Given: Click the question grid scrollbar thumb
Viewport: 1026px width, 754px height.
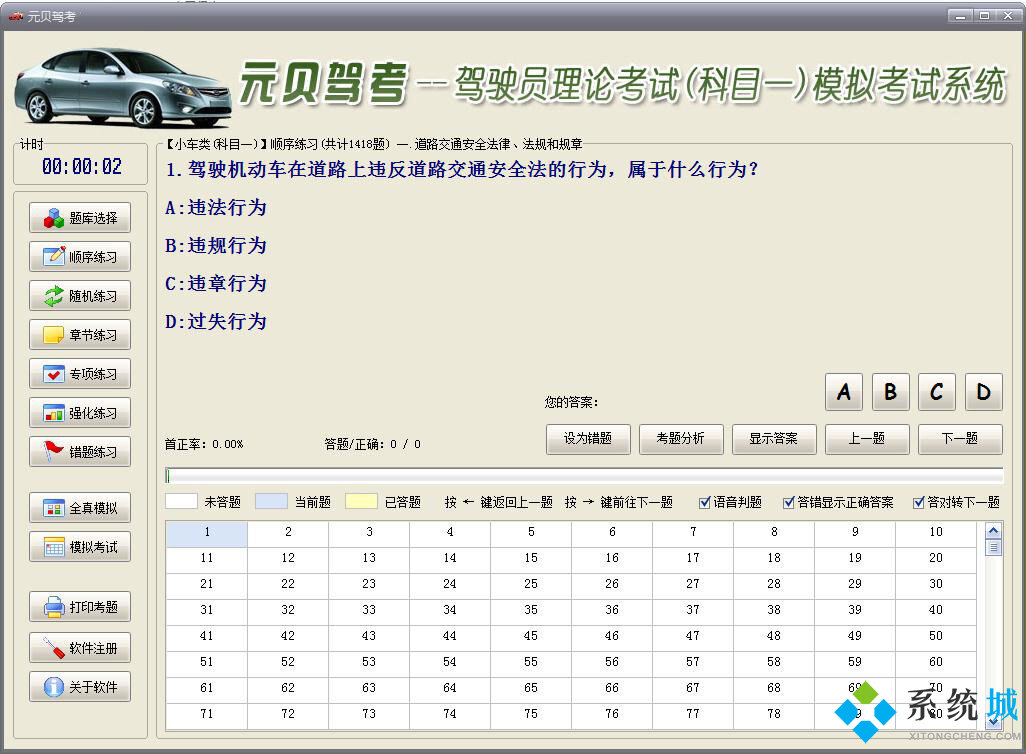Looking at the screenshot, I should (x=993, y=547).
